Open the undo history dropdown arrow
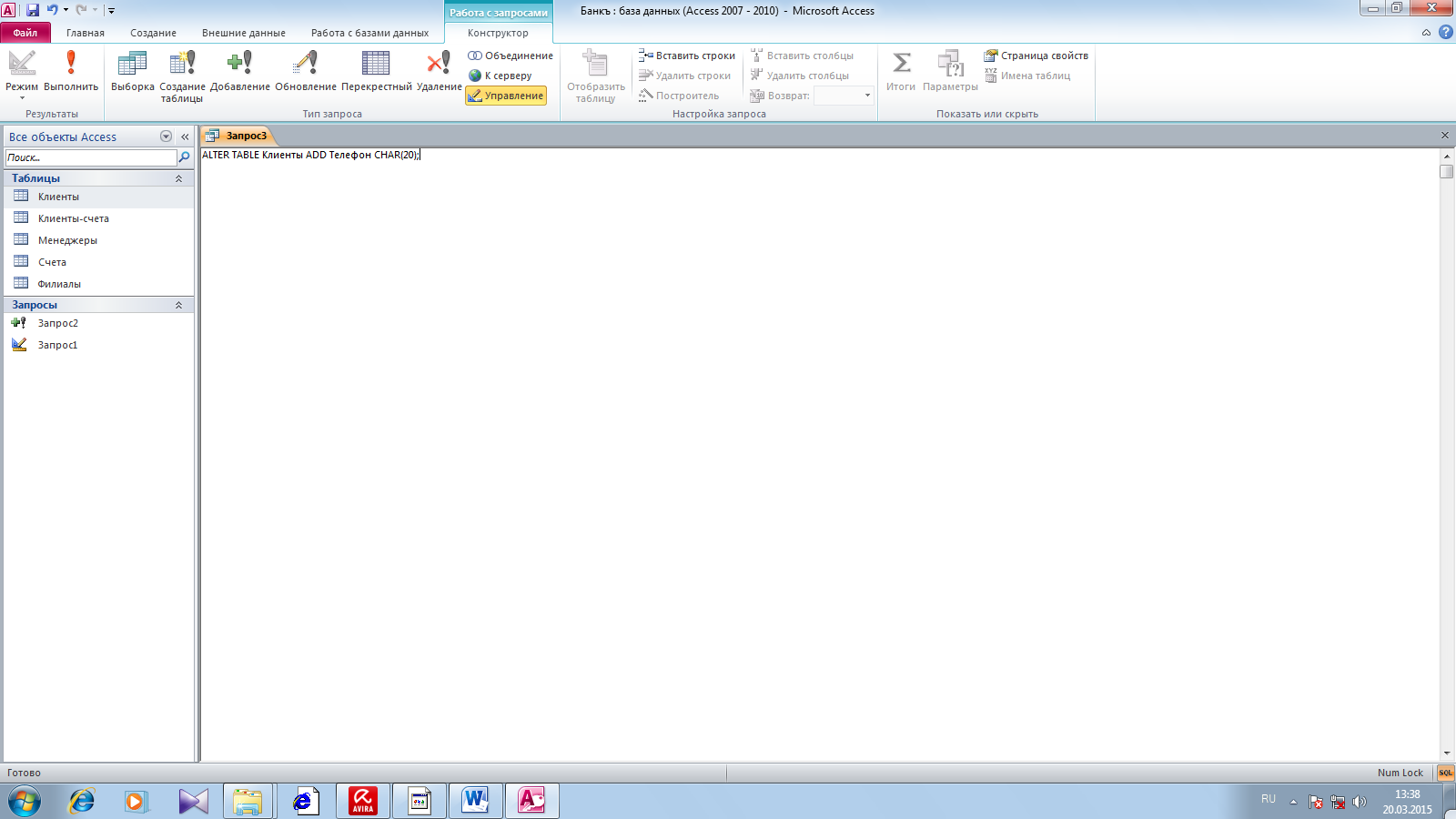This screenshot has width=1456, height=819. tap(66, 10)
